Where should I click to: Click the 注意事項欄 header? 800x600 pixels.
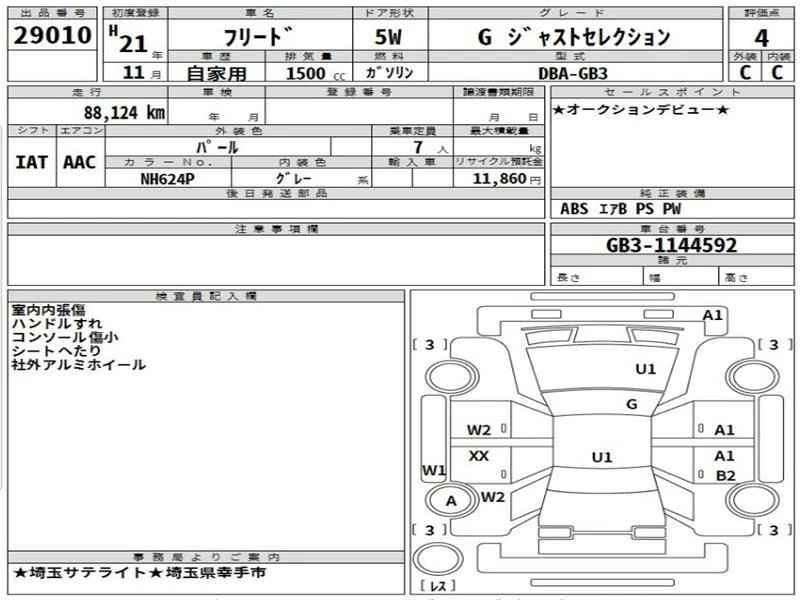(277, 229)
